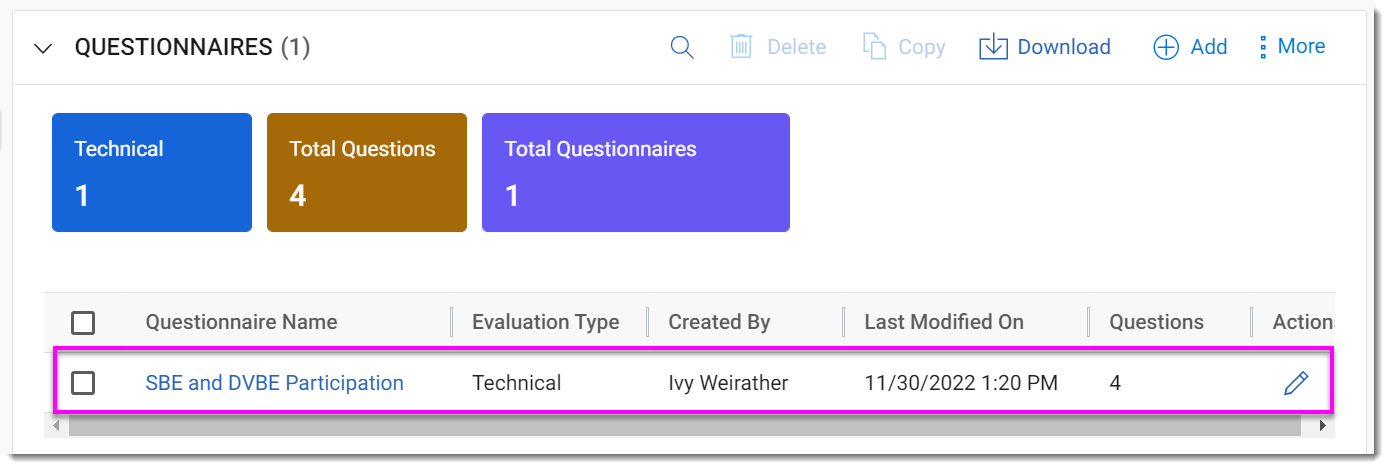Click the brown Total Questions tile
Image resolution: width=1389 pixels, height=469 pixels.
point(366,172)
